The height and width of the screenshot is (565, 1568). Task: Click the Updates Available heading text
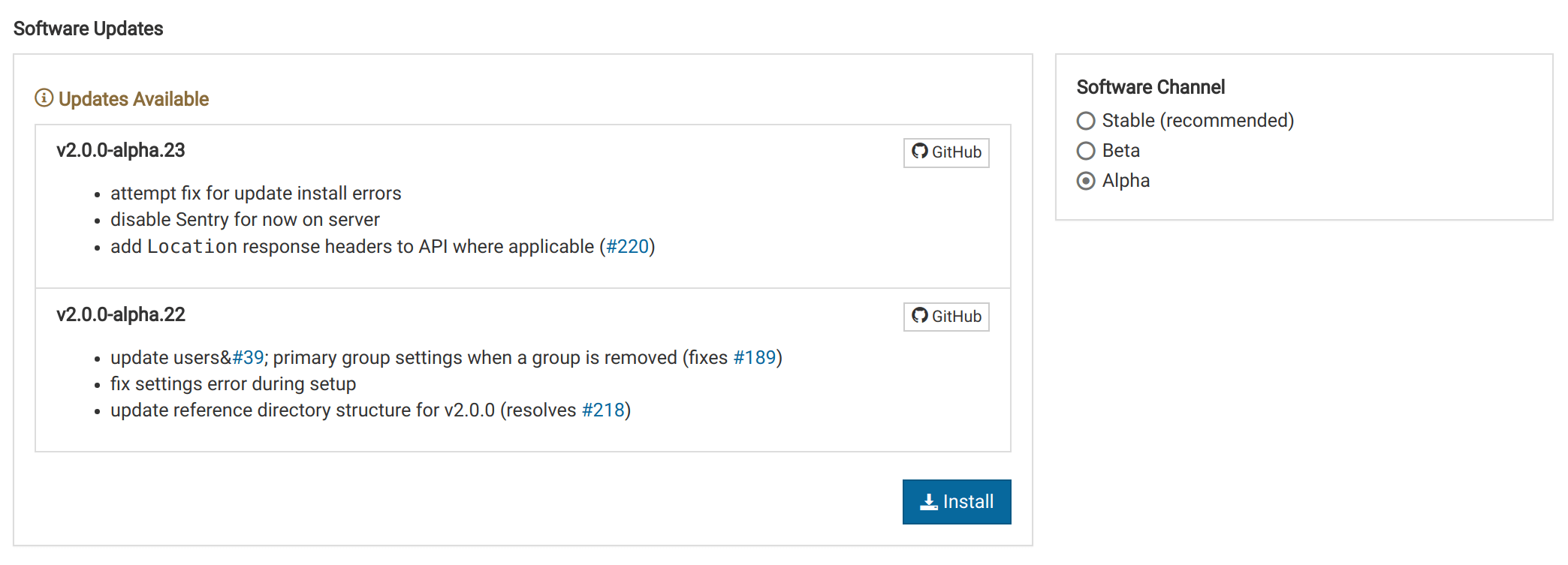tap(134, 99)
